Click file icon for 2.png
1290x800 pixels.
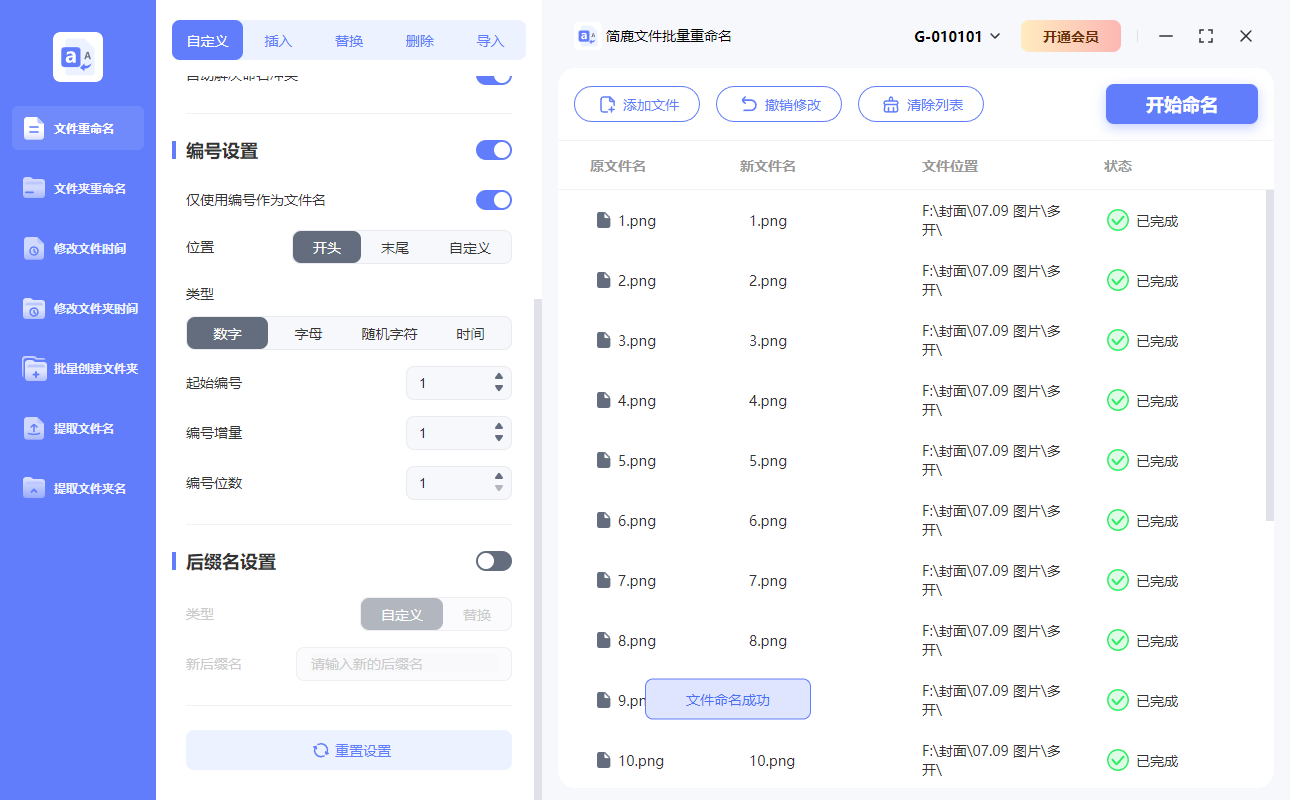(603, 280)
